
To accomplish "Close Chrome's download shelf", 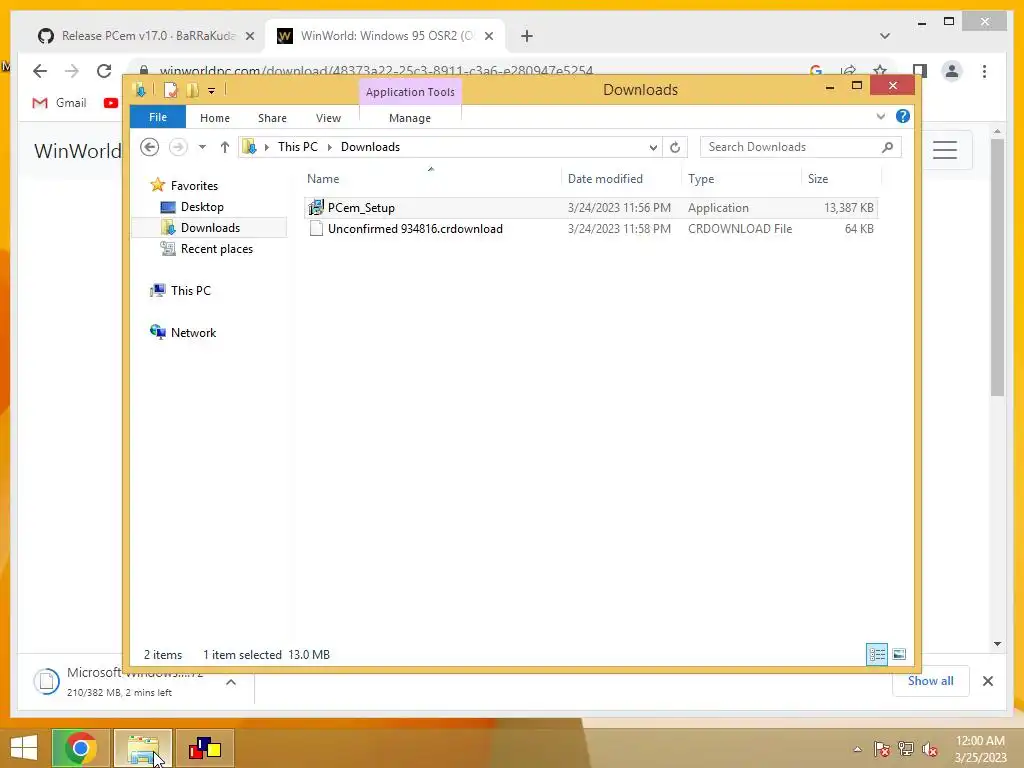I will click(x=988, y=681).
